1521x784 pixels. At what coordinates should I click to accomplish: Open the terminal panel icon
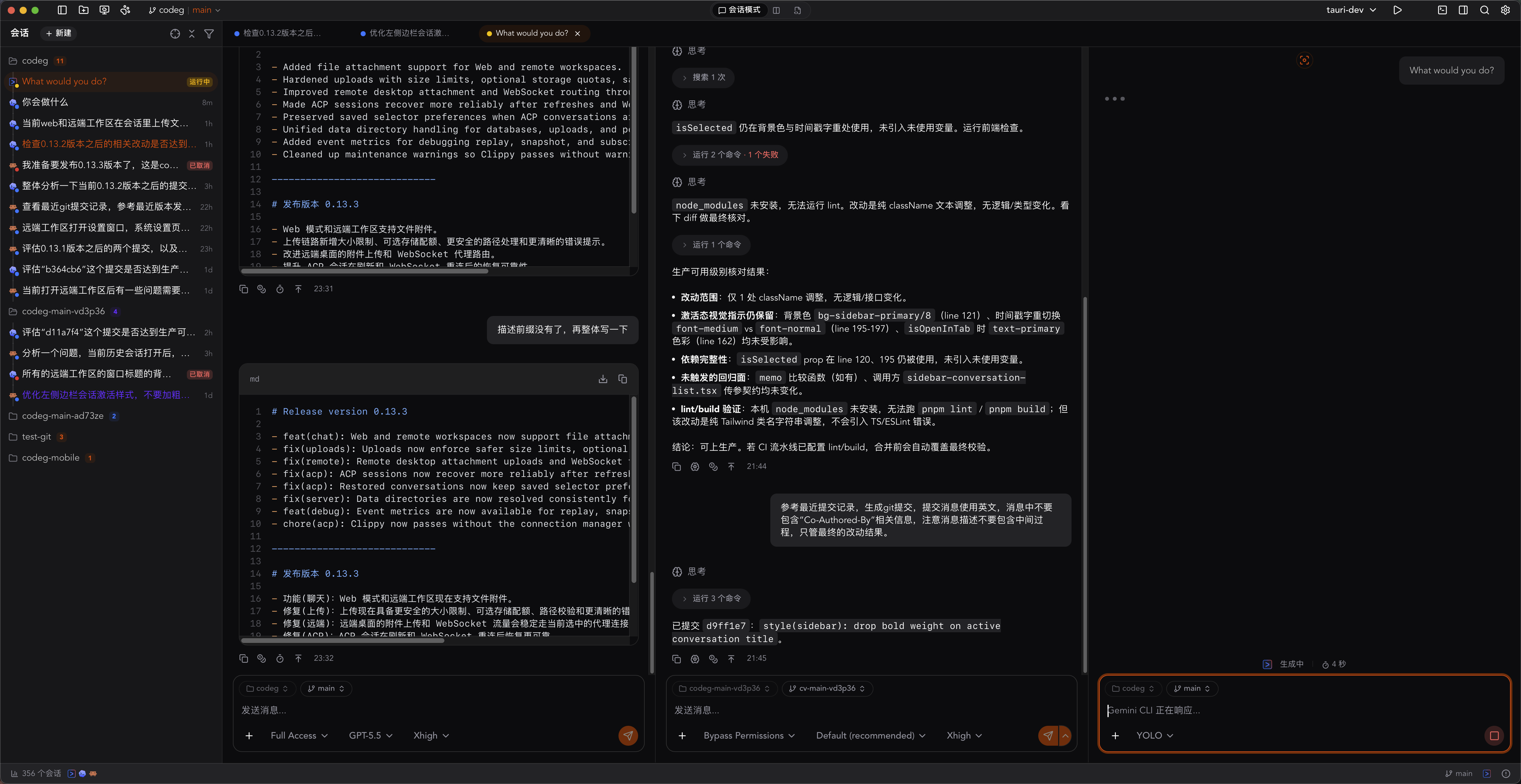point(1442,10)
